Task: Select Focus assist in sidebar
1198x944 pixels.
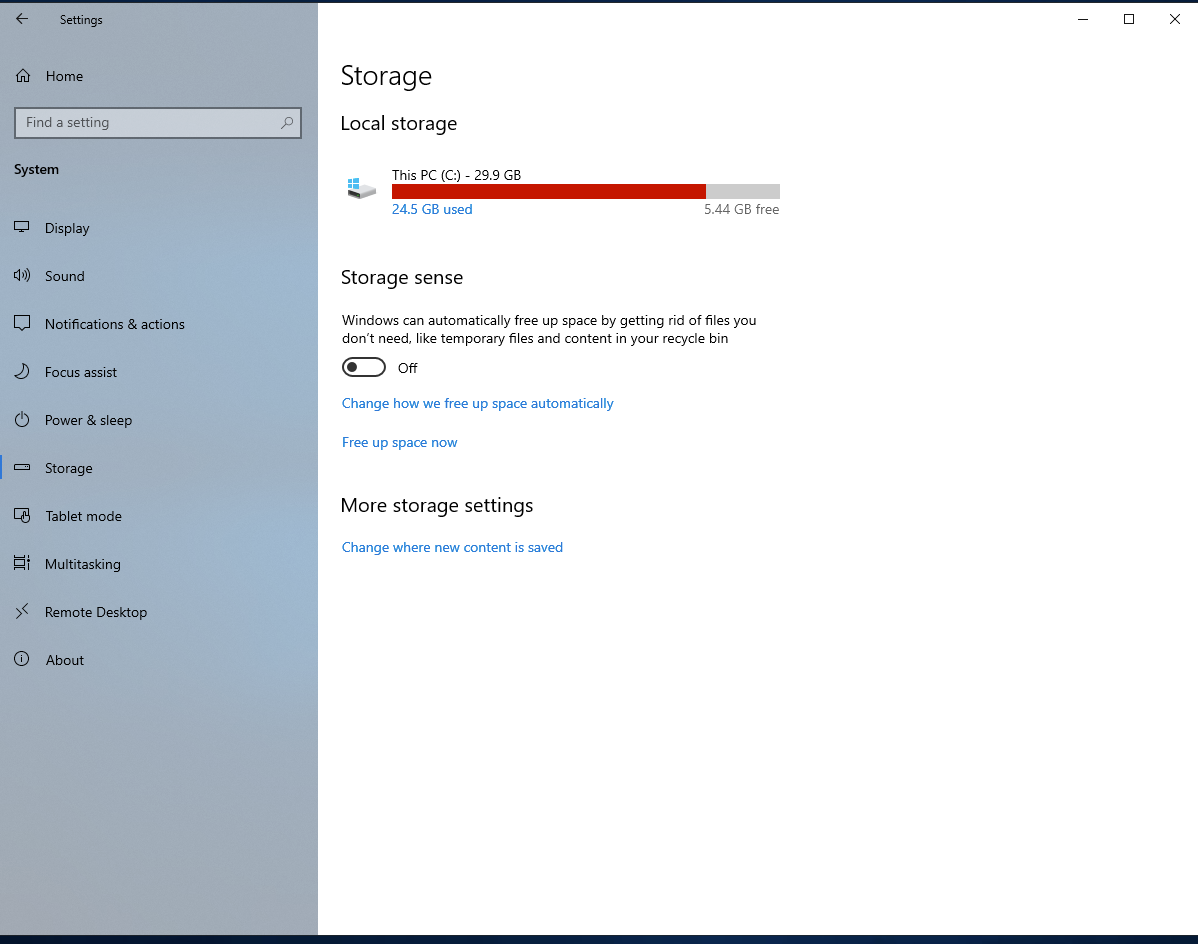Action: [81, 373]
